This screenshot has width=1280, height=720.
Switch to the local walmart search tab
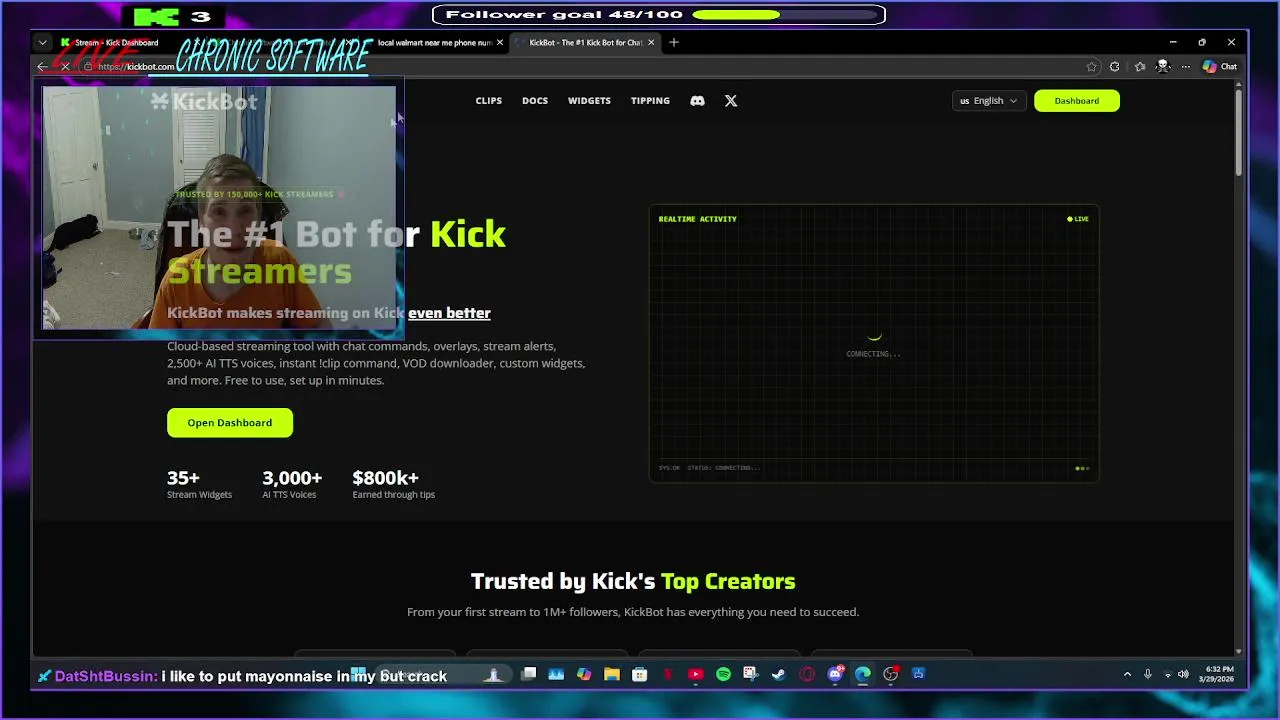(x=434, y=42)
